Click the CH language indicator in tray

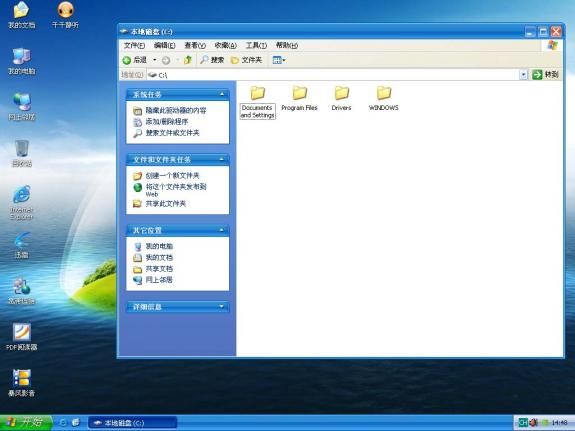(523, 423)
